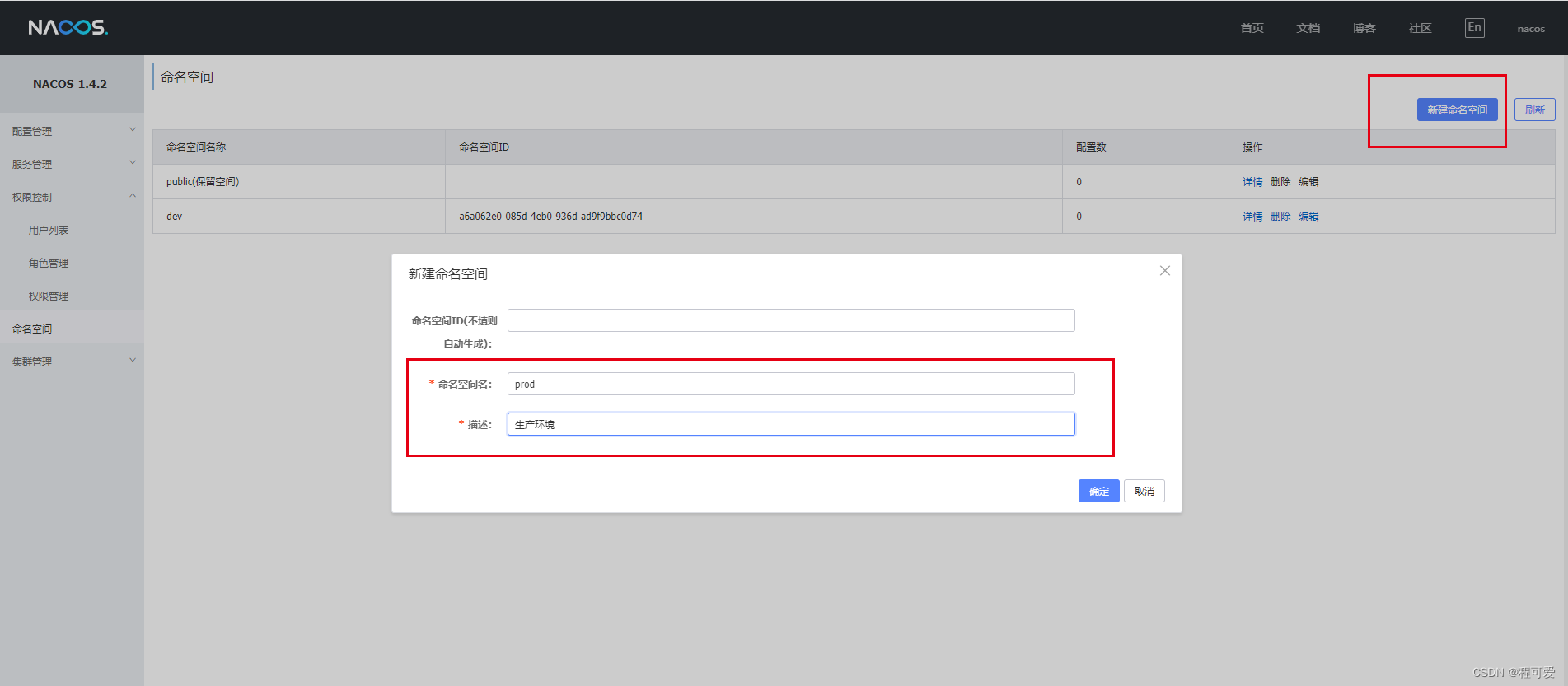Select the dev namespace ID text
This screenshot has height=686, width=1568.
(550, 217)
